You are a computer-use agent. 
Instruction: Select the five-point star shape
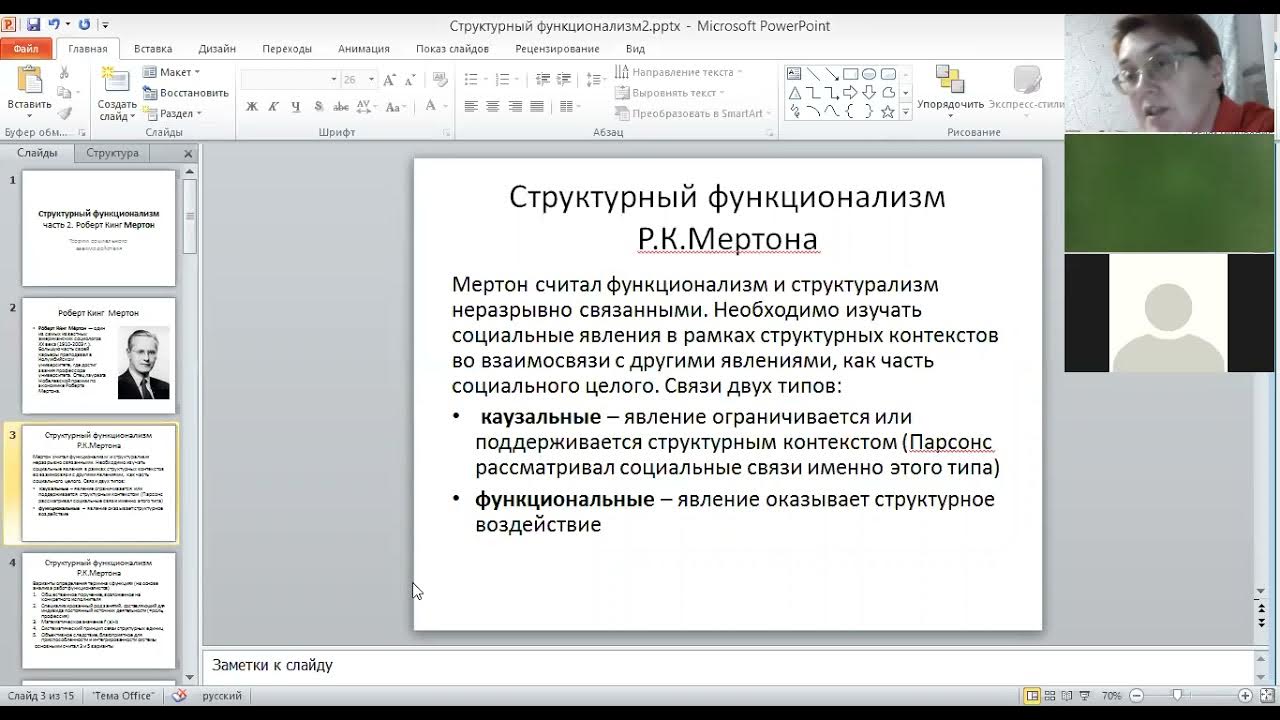tap(887, 112)
